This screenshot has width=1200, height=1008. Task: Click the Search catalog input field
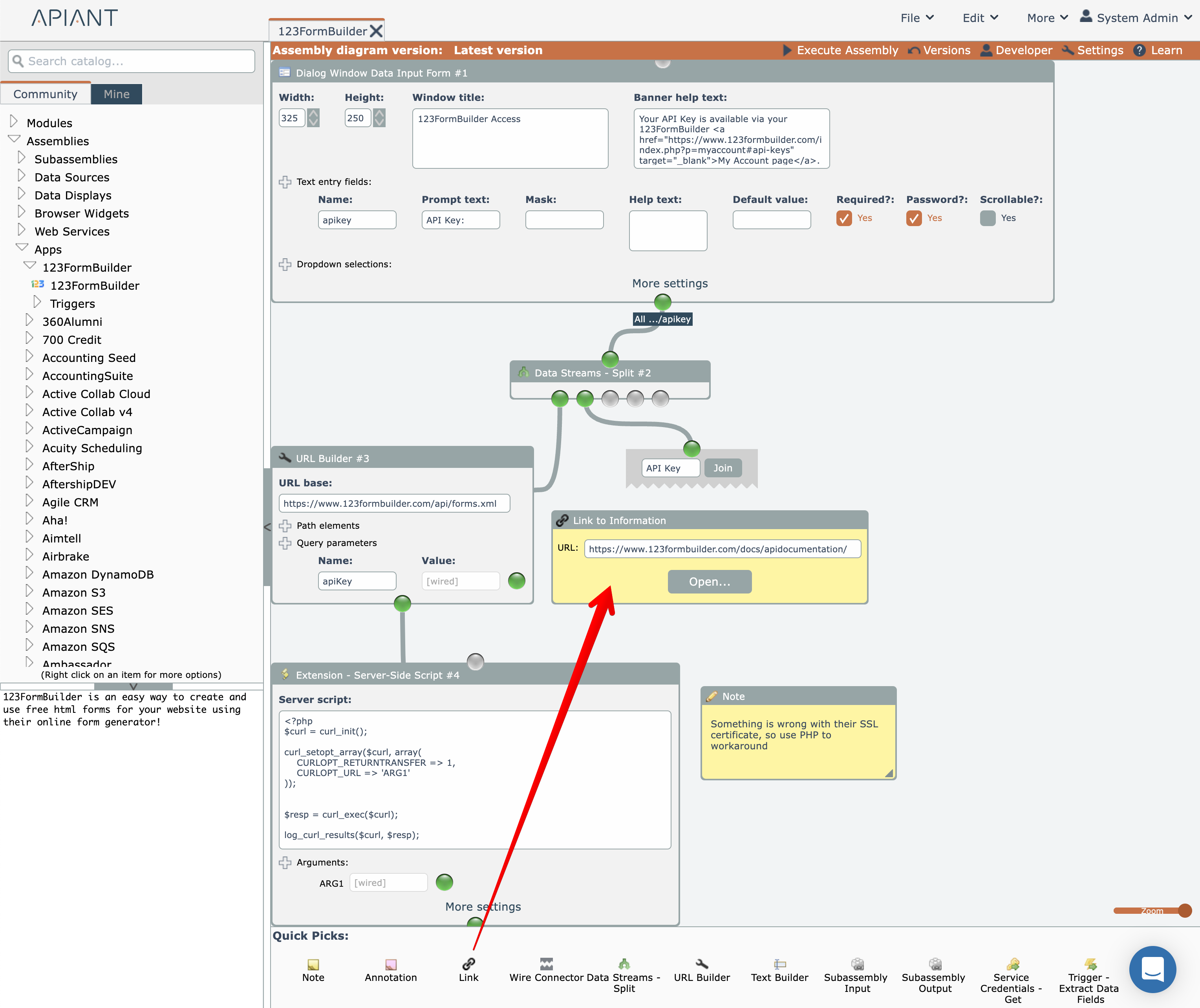[x=132, y=61]
